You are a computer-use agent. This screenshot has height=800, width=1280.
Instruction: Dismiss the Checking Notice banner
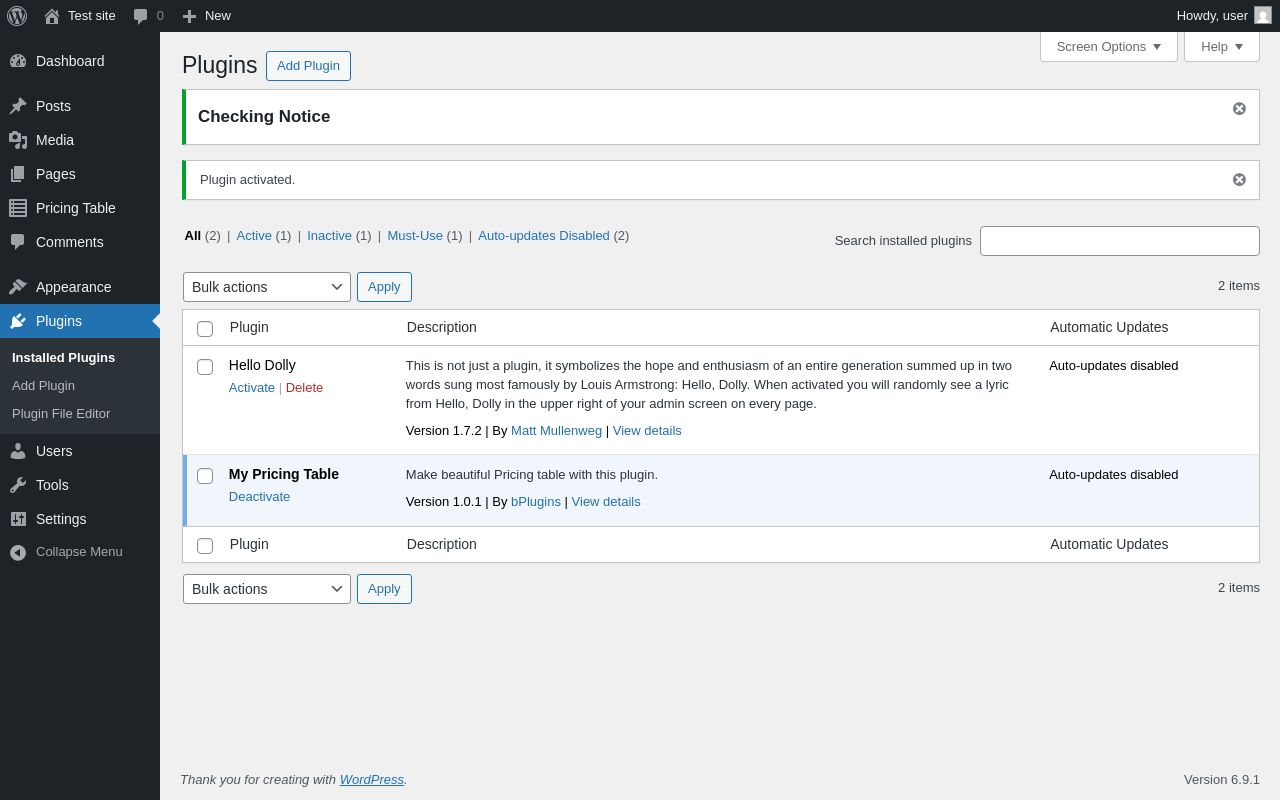1239,108
